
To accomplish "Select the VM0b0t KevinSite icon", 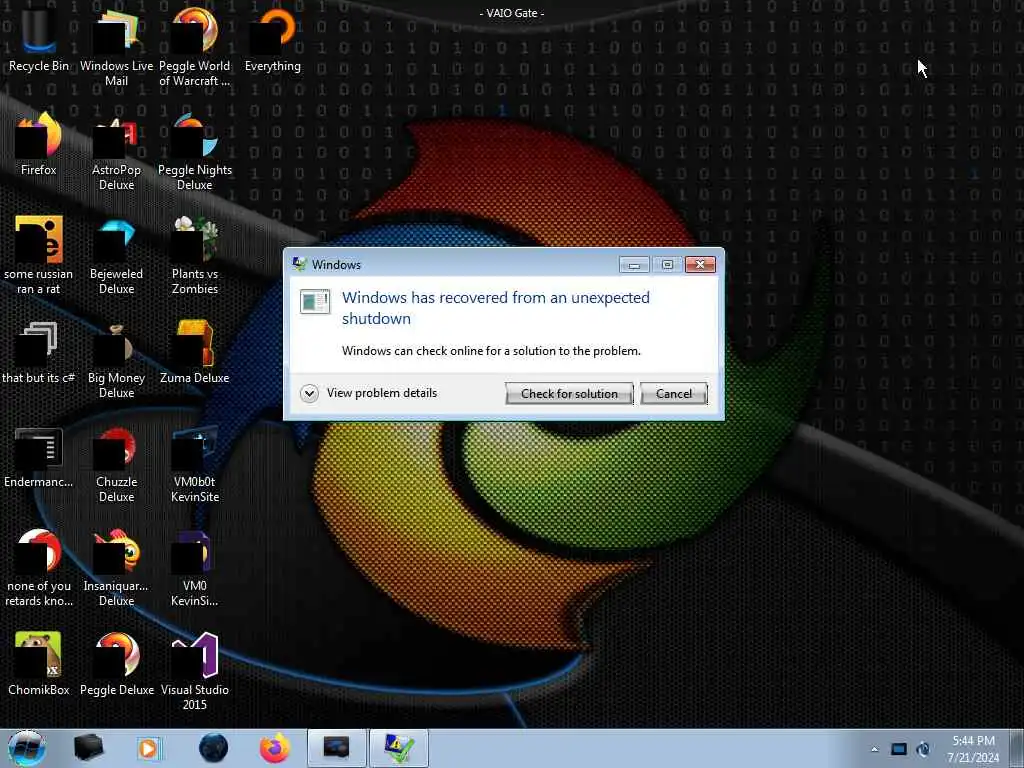I will point(195,462).
